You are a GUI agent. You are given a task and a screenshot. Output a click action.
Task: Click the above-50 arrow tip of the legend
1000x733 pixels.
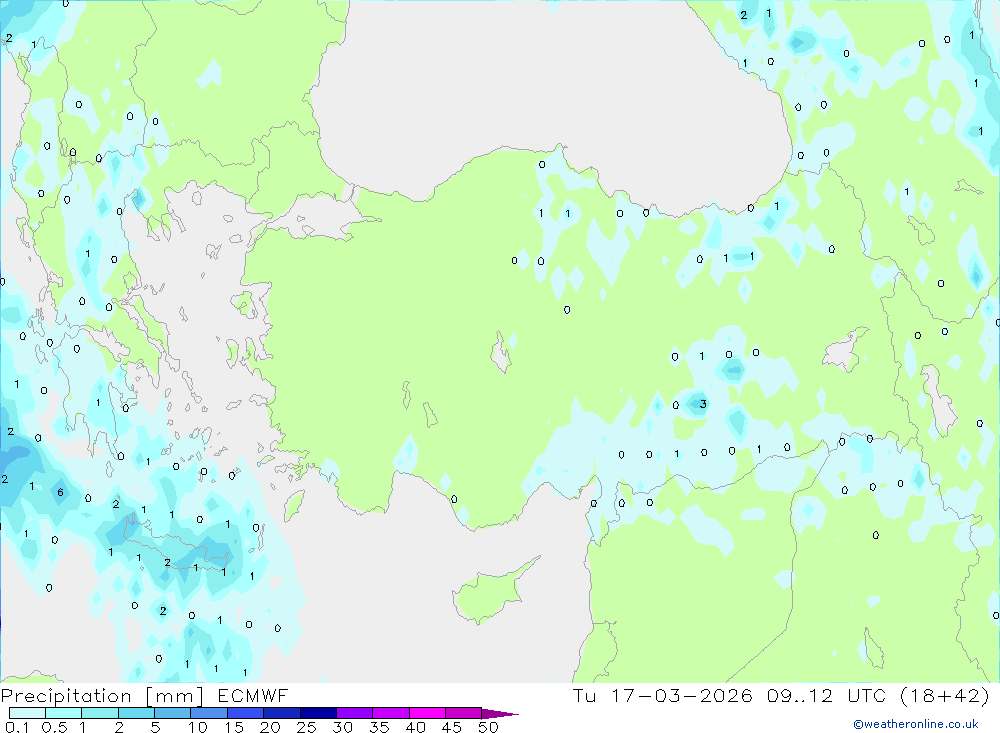(501, 713)
